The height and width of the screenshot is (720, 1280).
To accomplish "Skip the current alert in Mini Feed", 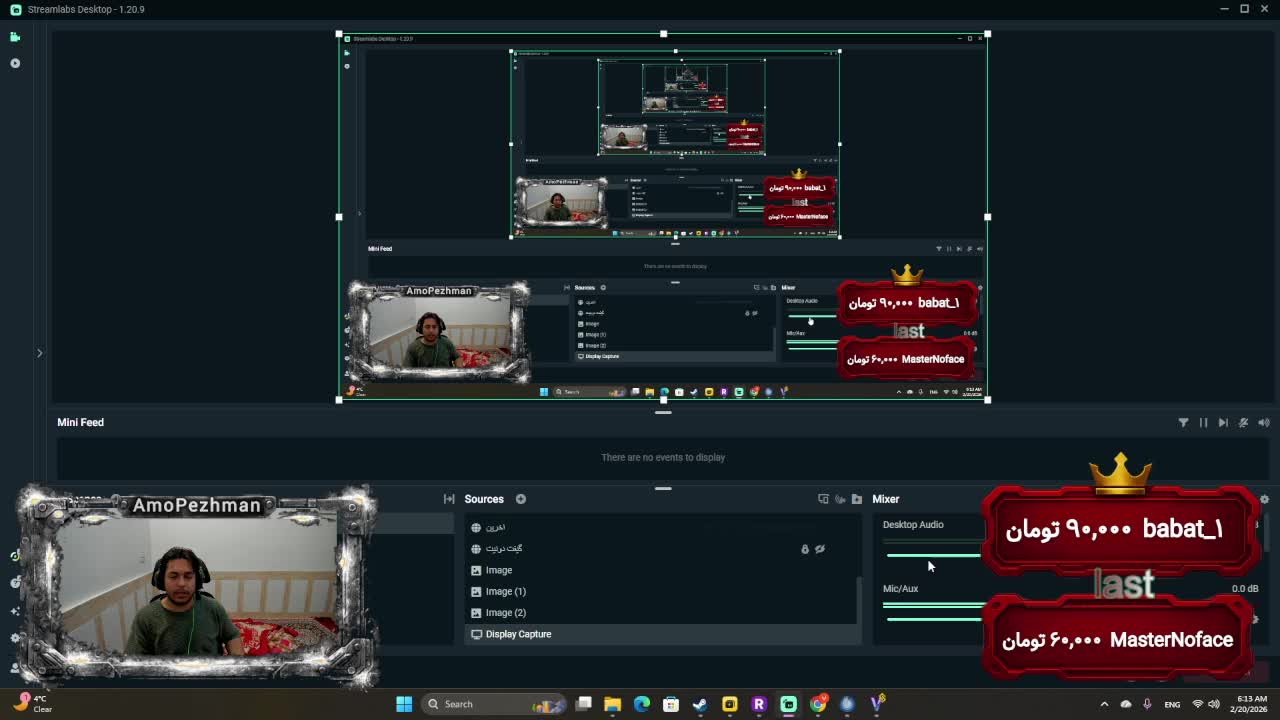I will [1223, 423].
